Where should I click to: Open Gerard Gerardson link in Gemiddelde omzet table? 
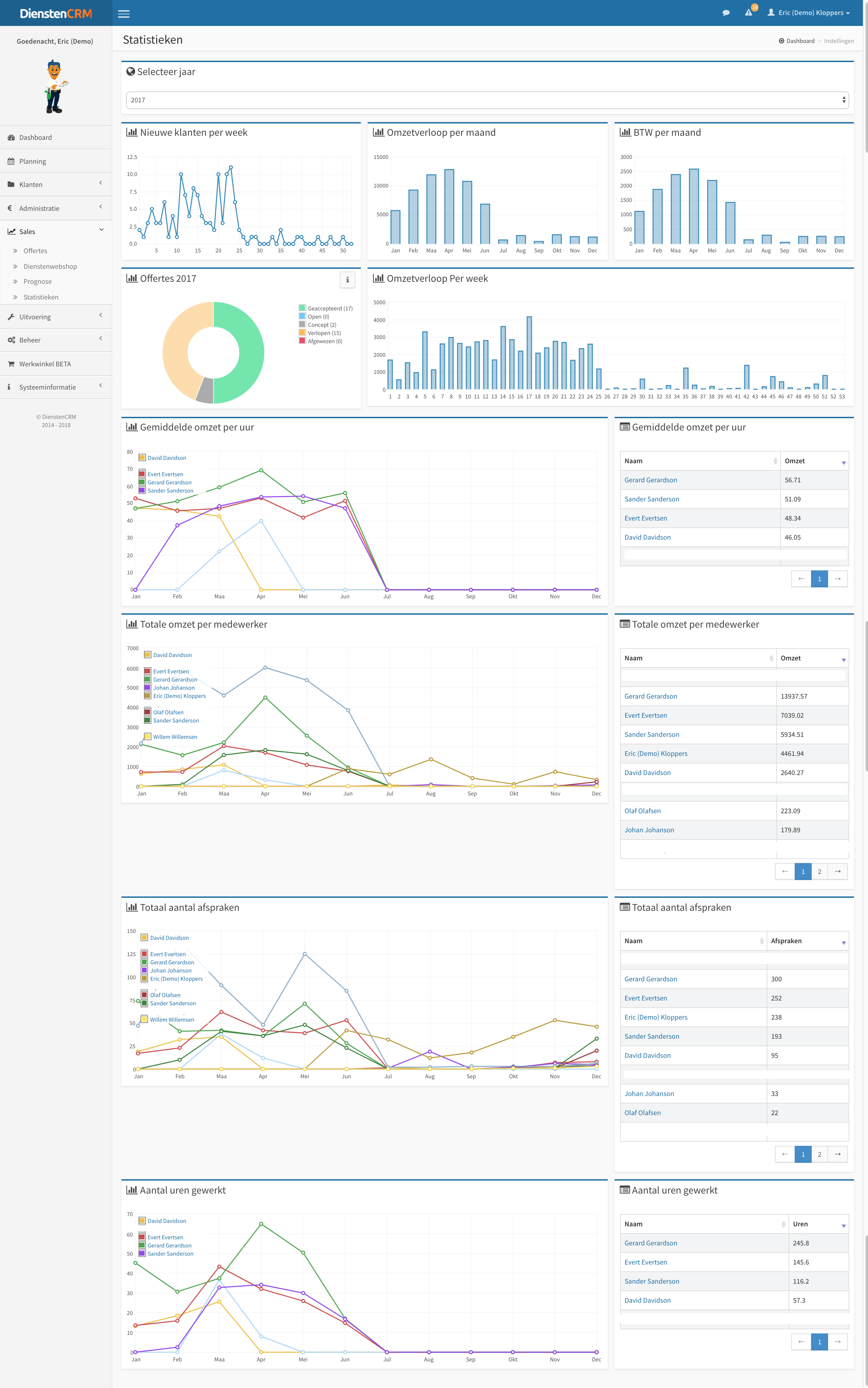click(x=650, y=480)
